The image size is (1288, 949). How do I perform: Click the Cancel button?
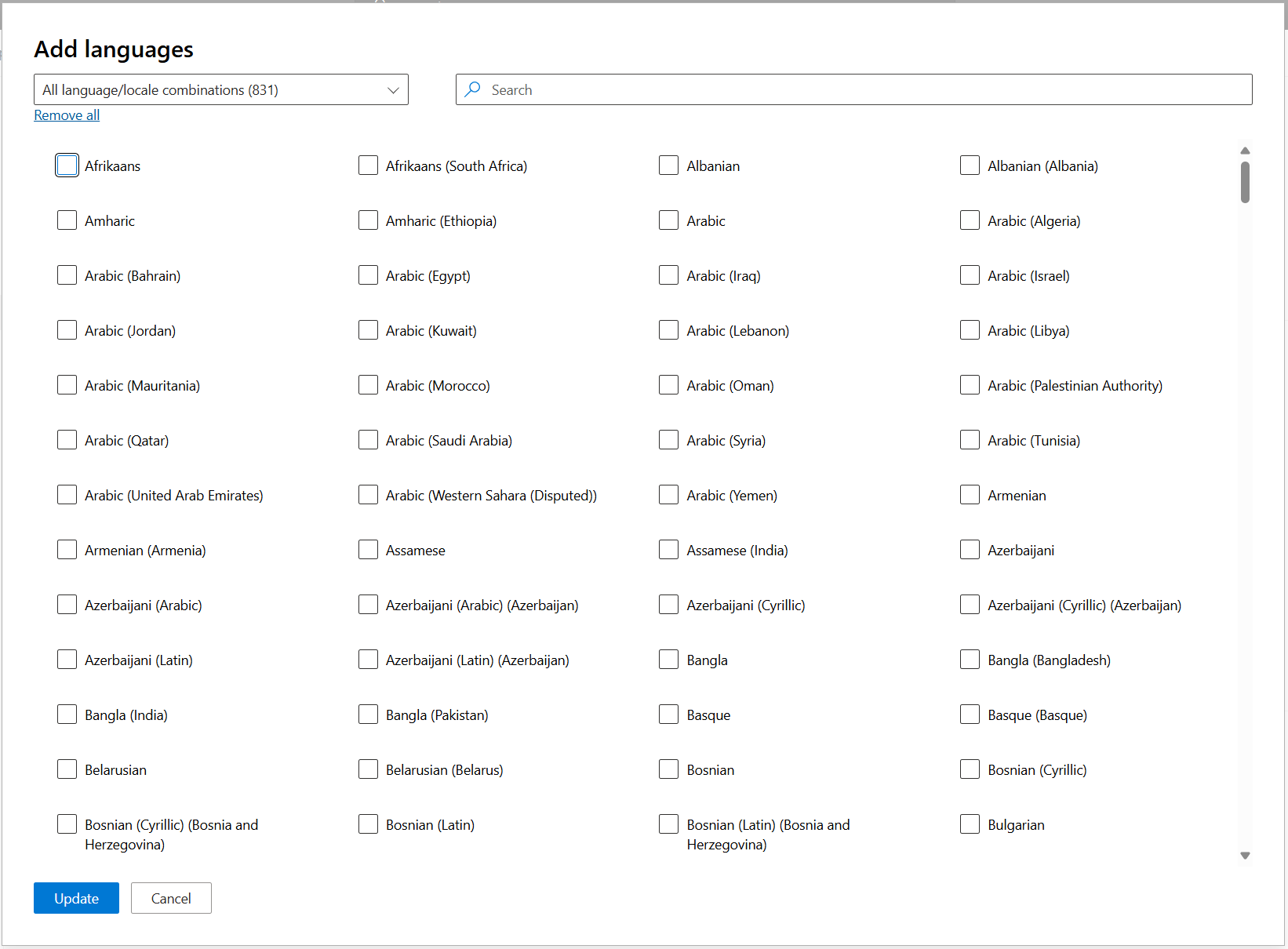coord(171,898)
